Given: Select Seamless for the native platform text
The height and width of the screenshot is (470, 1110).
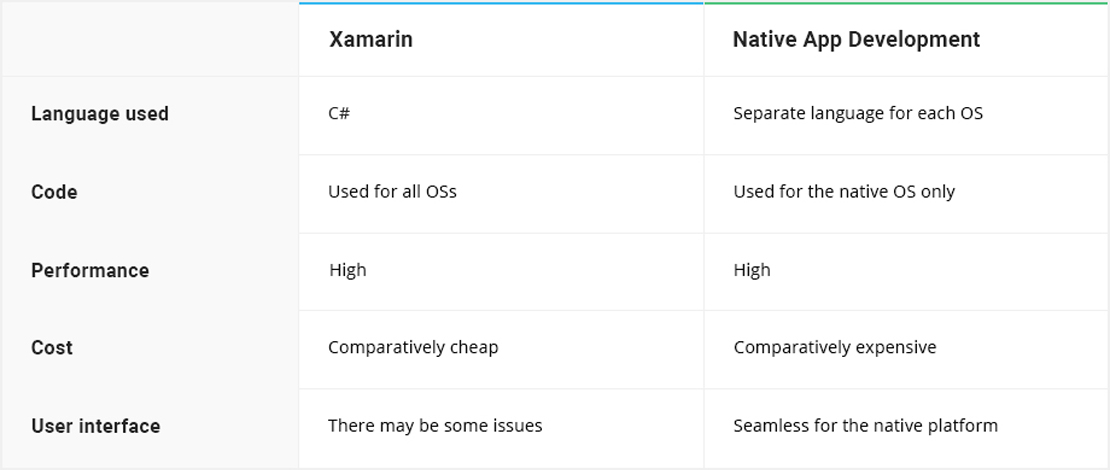Looking at the screenshot, I should pos(865,426).
